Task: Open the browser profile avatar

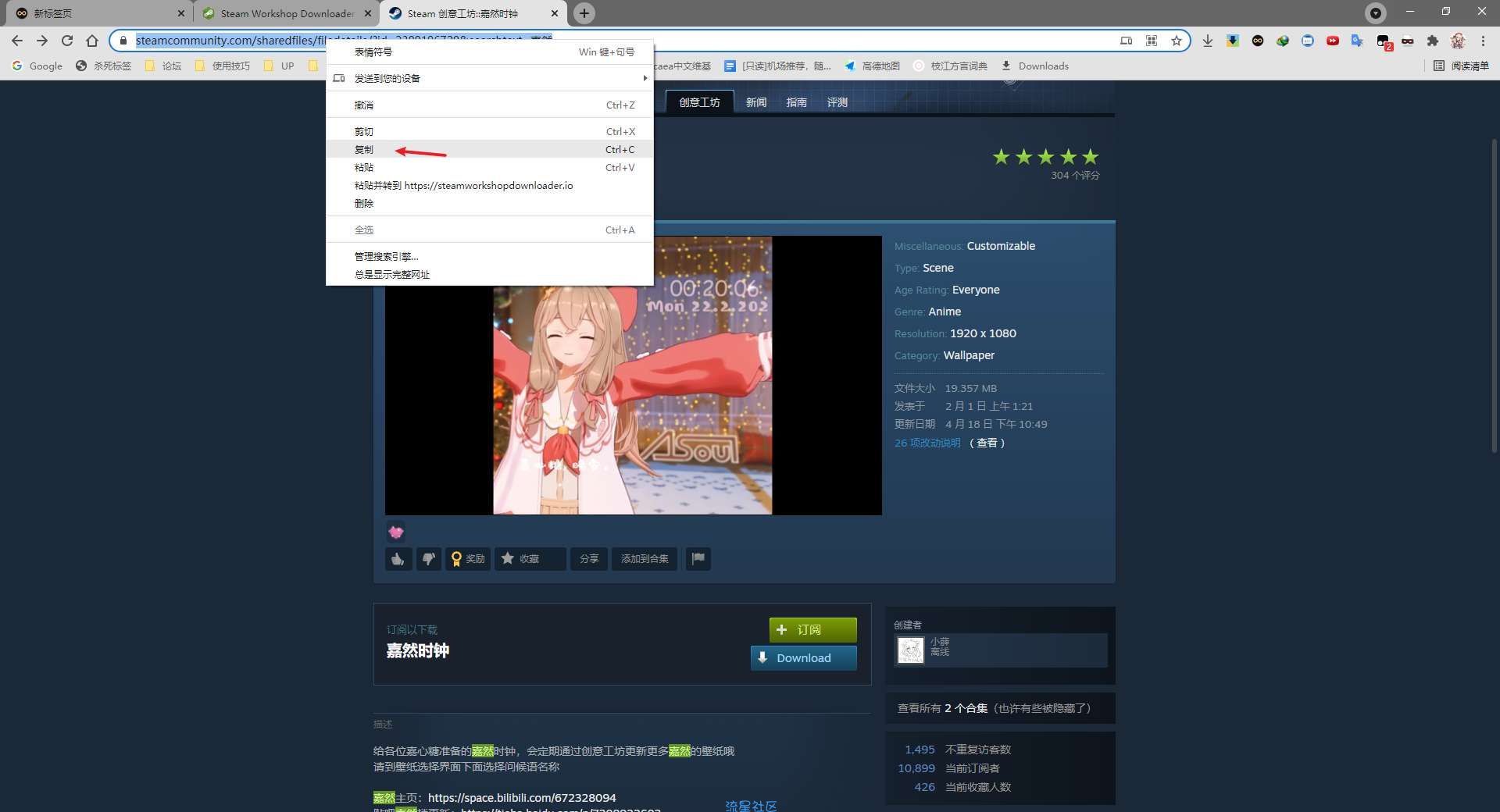Action: click(1458, 41)
